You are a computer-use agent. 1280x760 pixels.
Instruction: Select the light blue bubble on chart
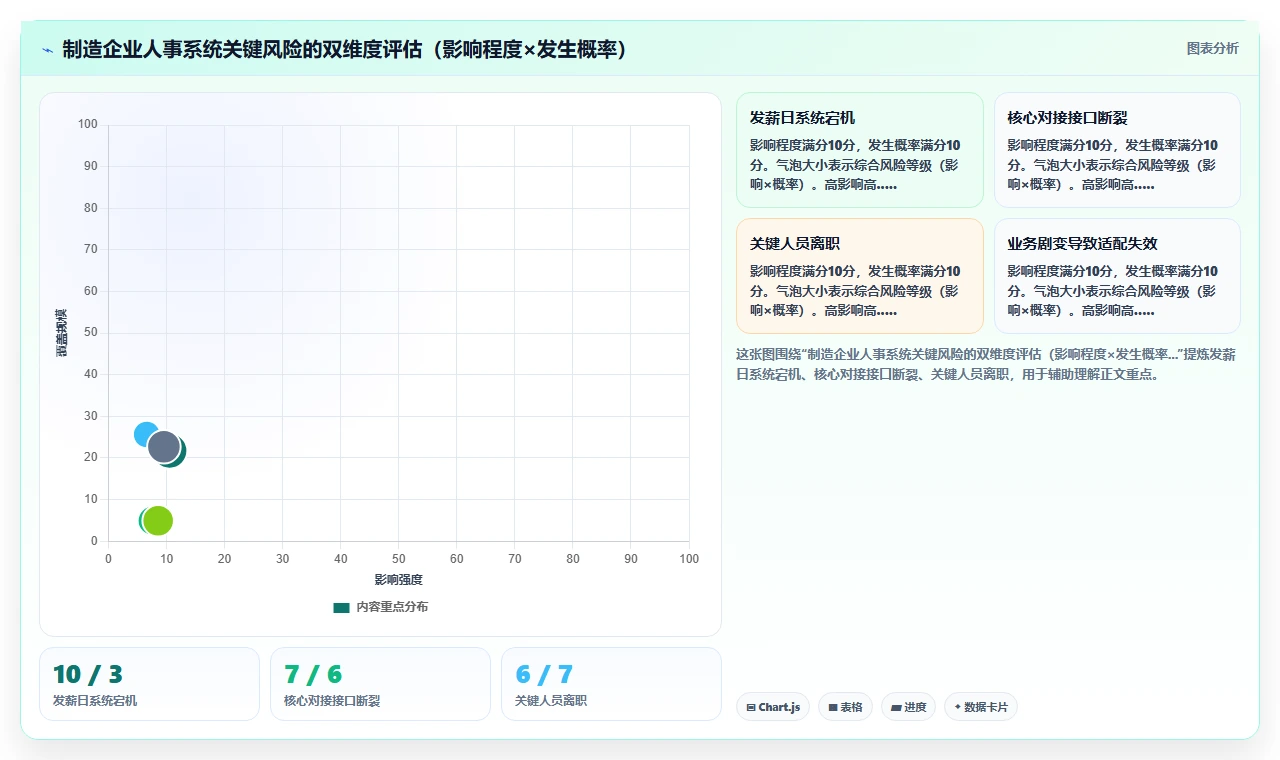tap(146, 435)
